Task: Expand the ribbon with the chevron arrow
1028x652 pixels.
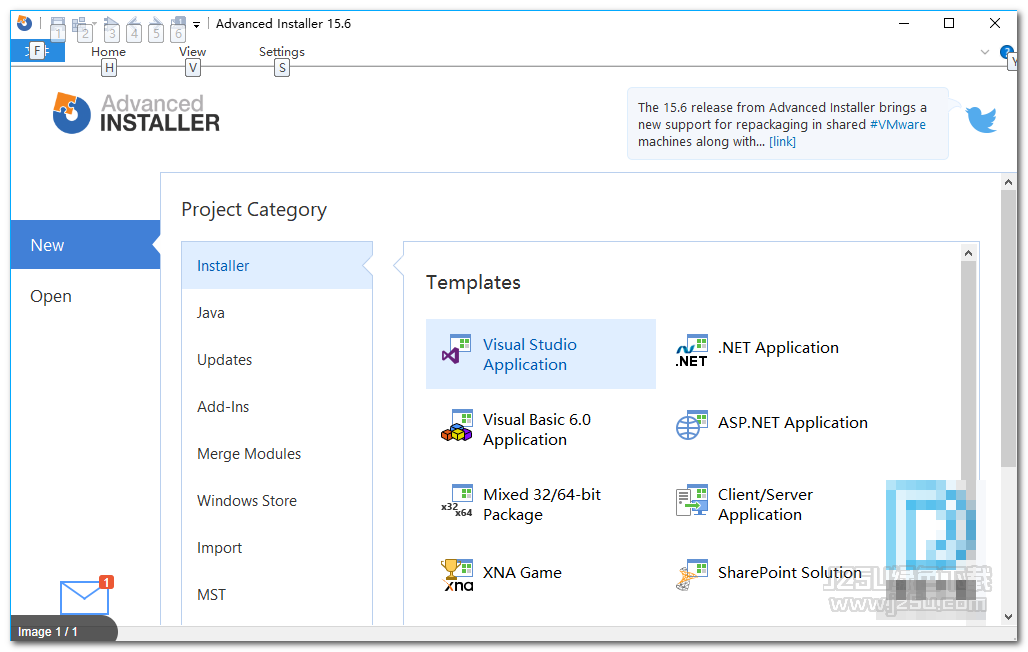Action: (984, 52)
